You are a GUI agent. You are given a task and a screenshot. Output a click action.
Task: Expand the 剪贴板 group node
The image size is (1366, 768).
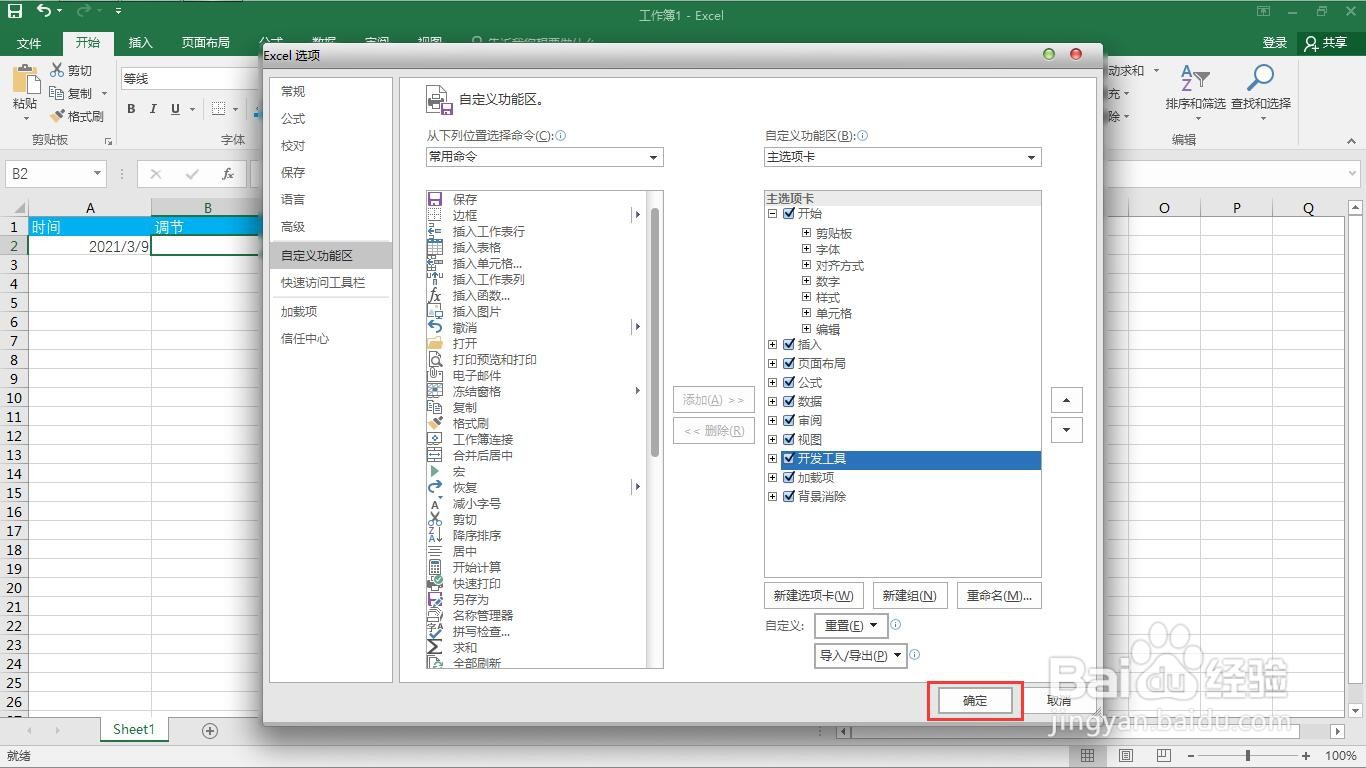pos(806,233)
